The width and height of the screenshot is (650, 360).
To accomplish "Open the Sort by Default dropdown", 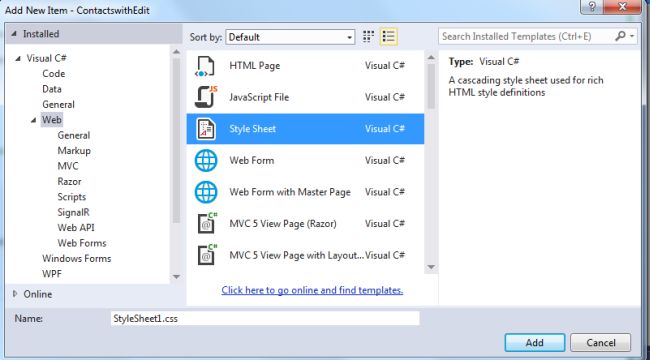I will (x=290, y=37).
